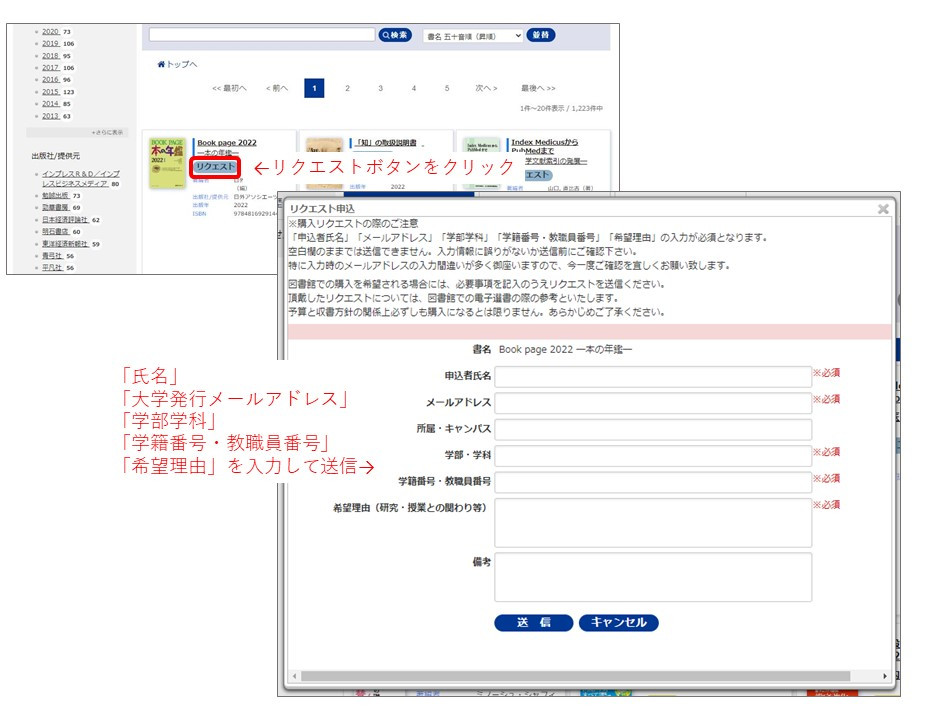
Task: Open the 書名 五十音順 sort dropdown
Action: (x=472, y=35)
